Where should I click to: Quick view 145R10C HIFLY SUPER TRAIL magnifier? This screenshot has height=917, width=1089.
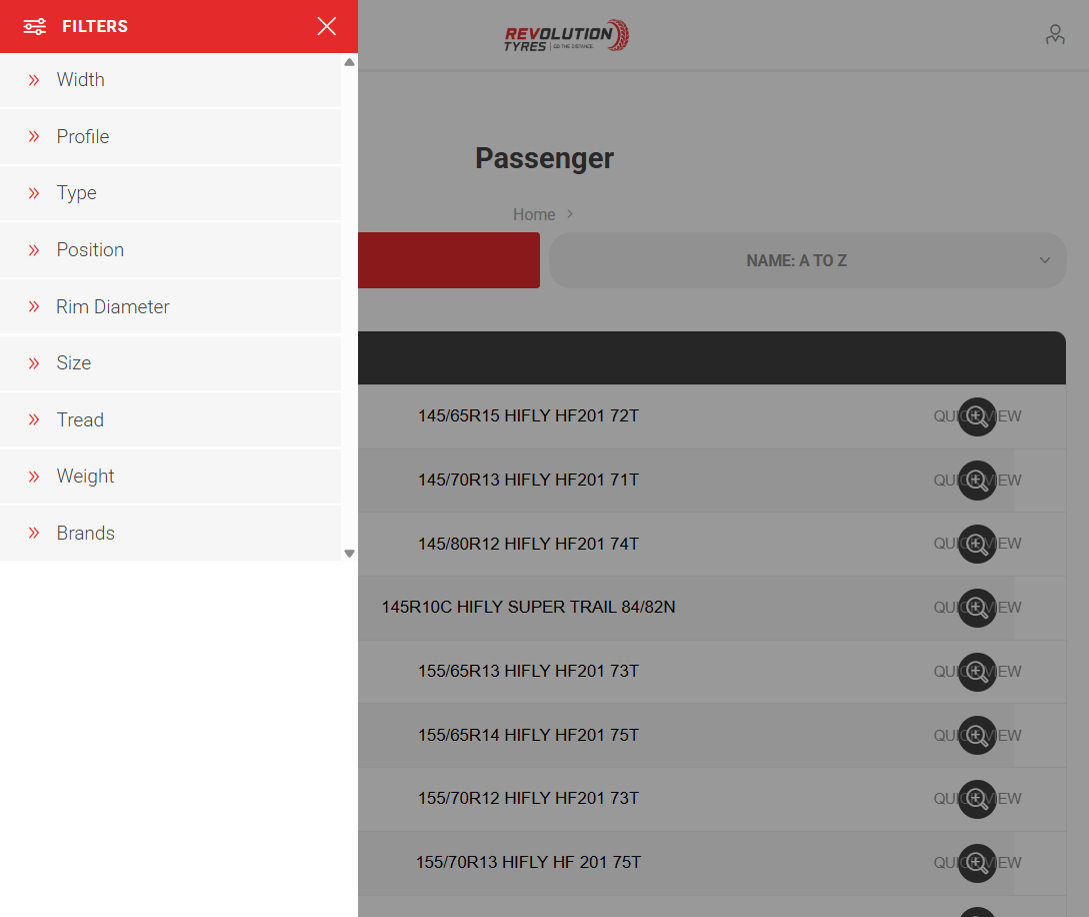coord(977,608)
